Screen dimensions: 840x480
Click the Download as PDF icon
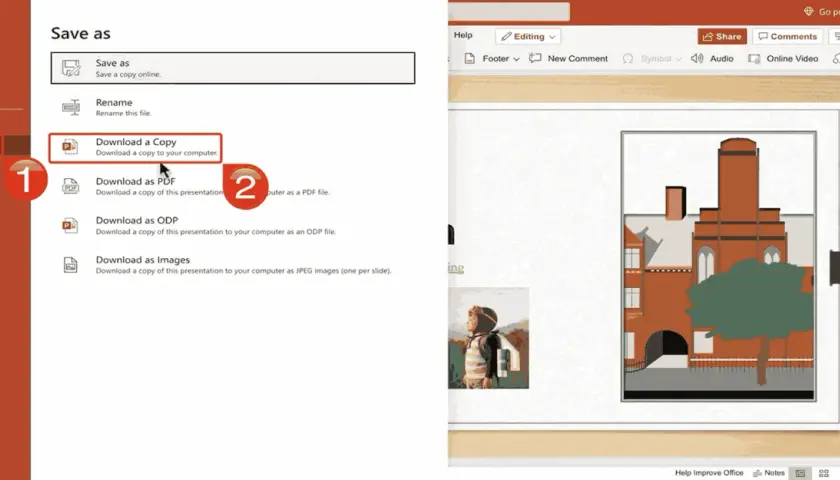[70, 186]
